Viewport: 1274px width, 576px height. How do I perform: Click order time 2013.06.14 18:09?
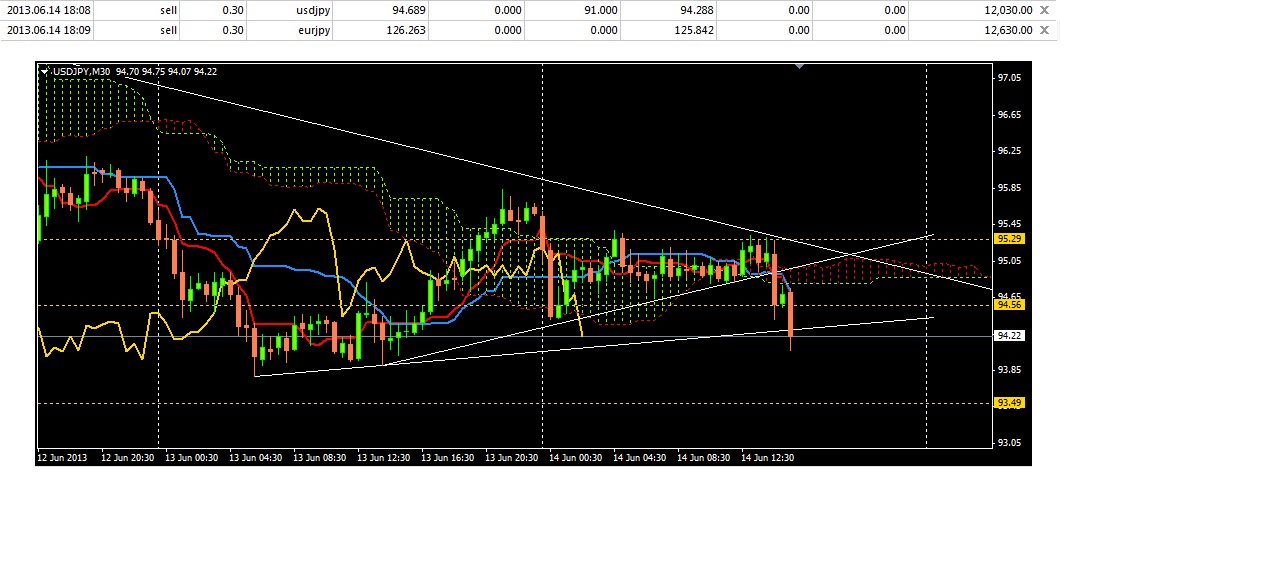[x=49, y=30]
